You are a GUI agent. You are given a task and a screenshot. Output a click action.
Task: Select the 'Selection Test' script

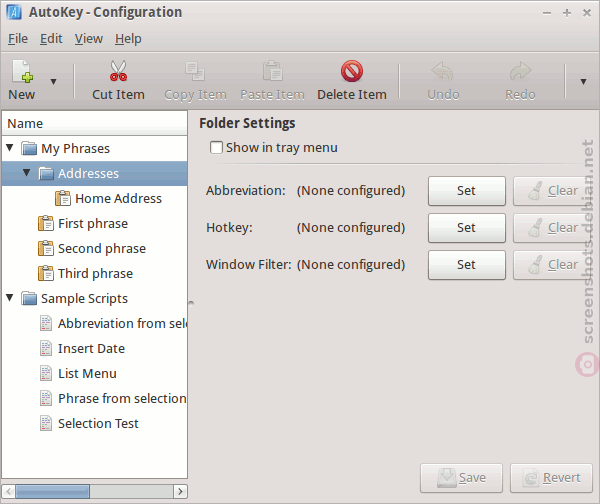tap(98, 423)
